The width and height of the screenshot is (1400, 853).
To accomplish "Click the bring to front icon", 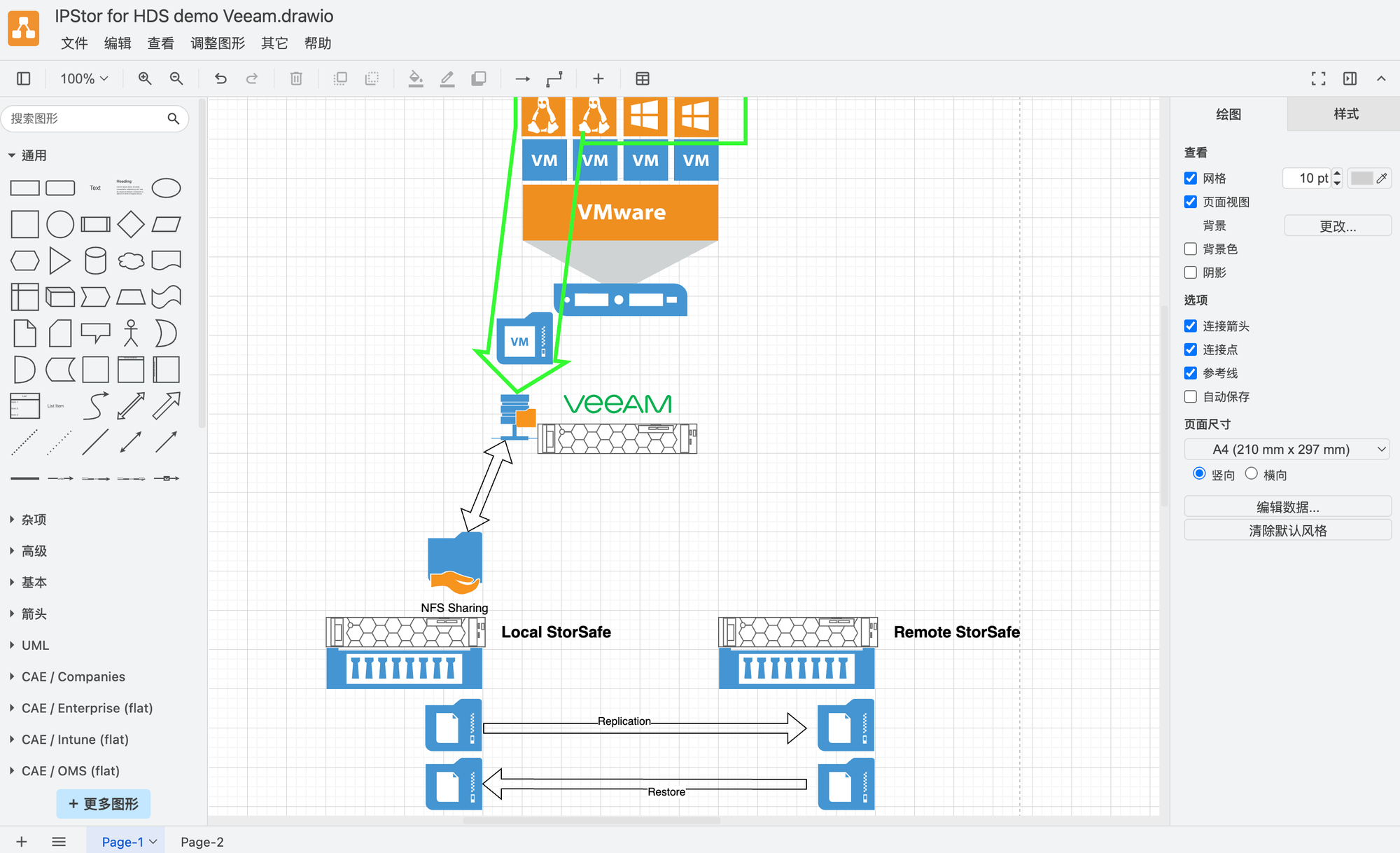I will (340, 78).
